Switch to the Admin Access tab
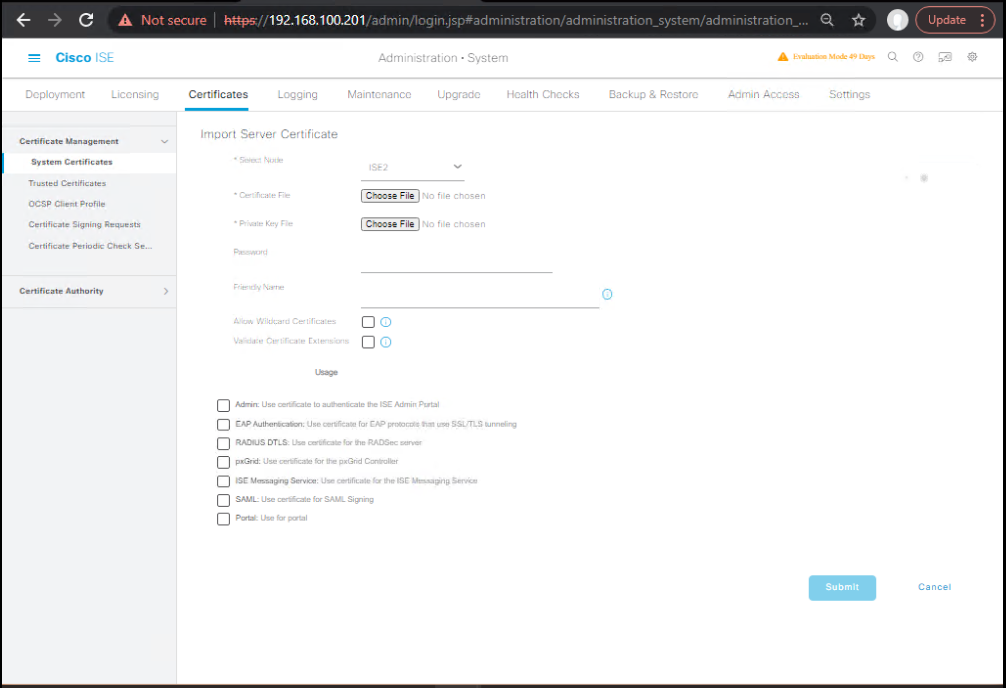This screenshot has width=1006, height=688. (x=763, y=94)
